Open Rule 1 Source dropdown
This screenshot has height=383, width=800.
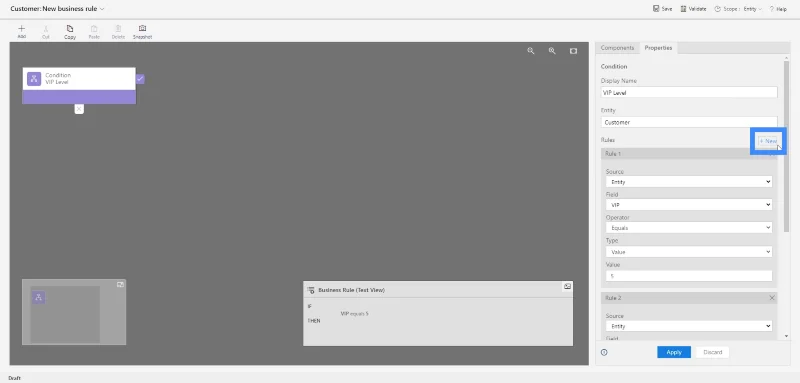coord(689,182)
